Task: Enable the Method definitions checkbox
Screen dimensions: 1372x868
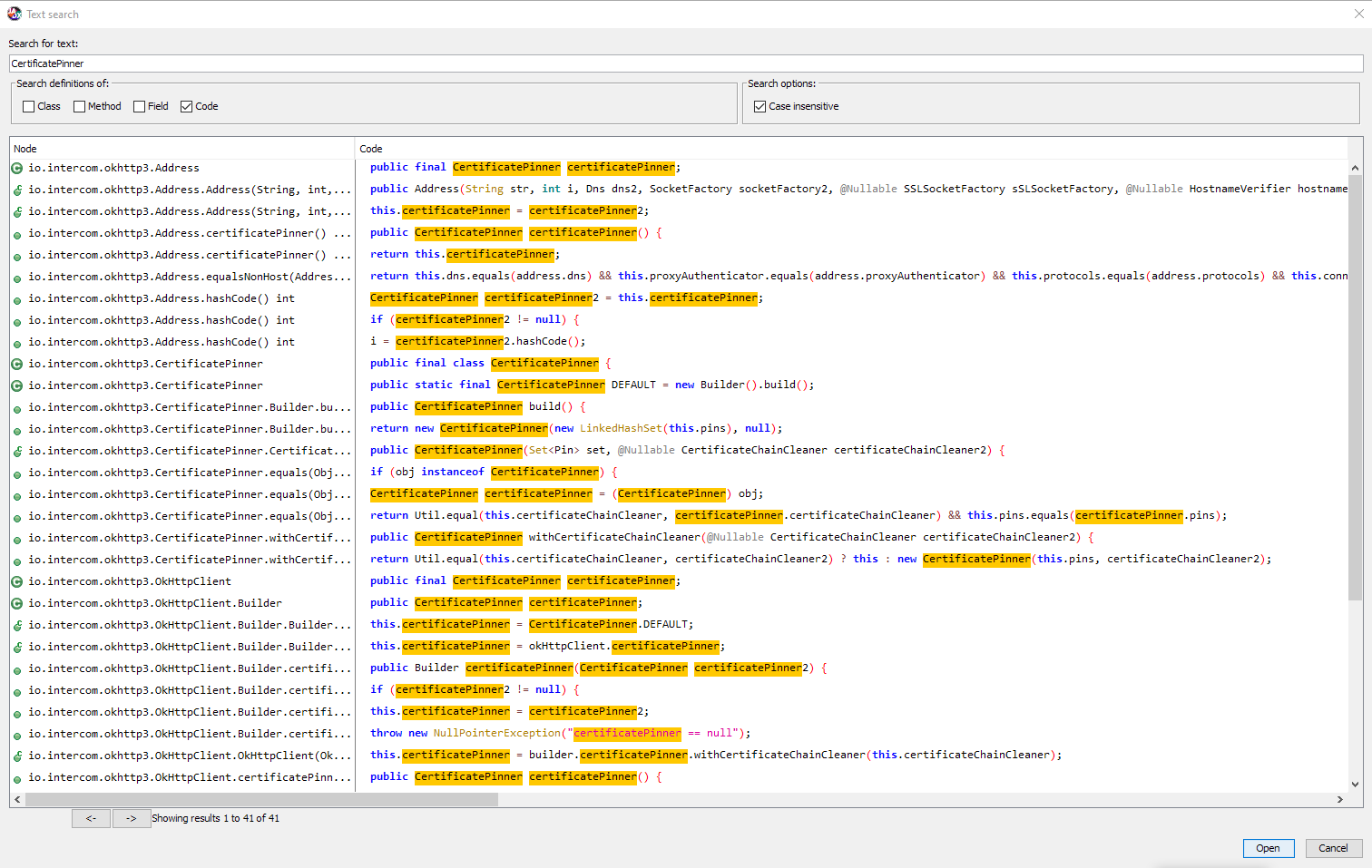Action: click(x=80, y=106)
